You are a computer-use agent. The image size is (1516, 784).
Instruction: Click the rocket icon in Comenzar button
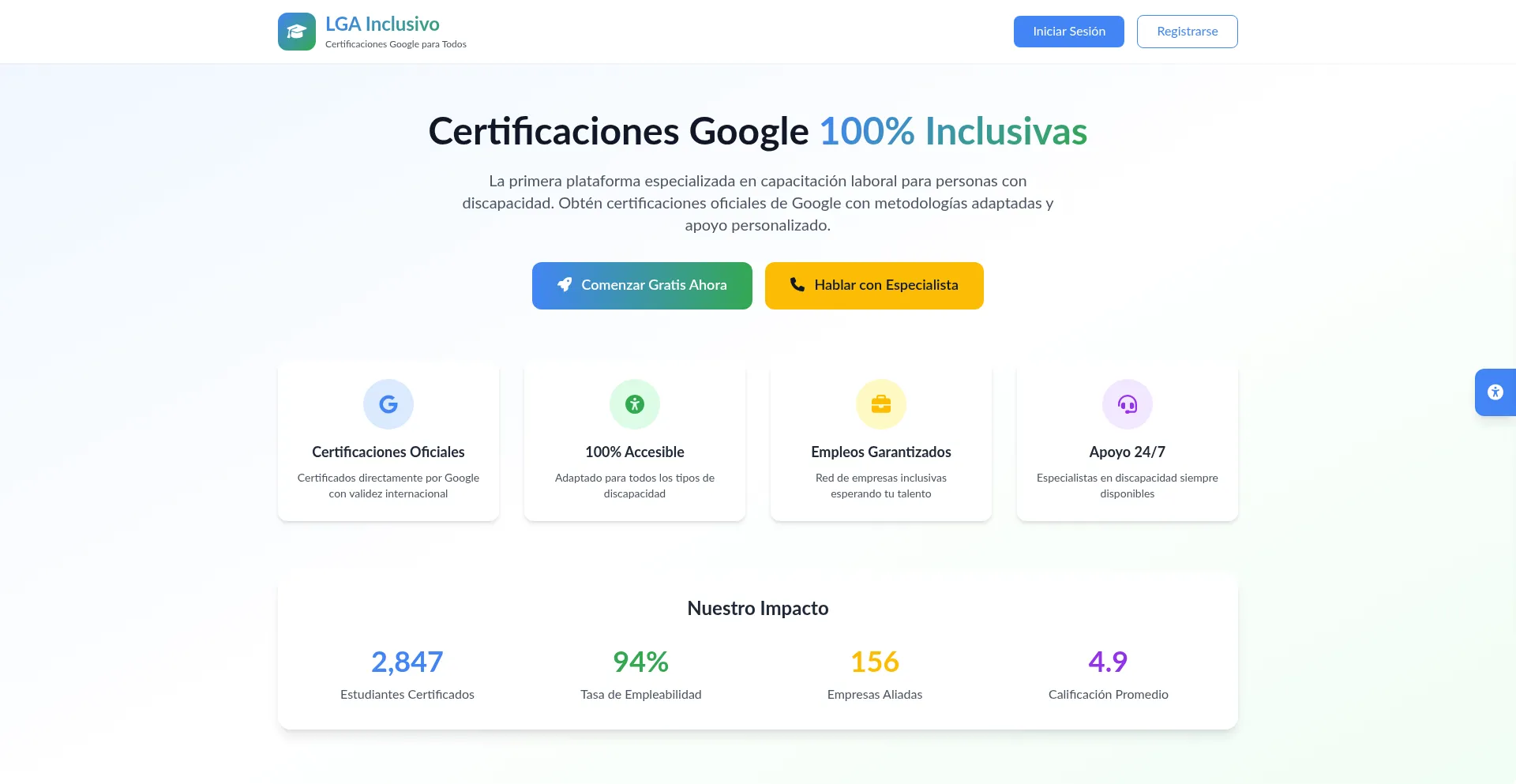click(x=565, y=285)
